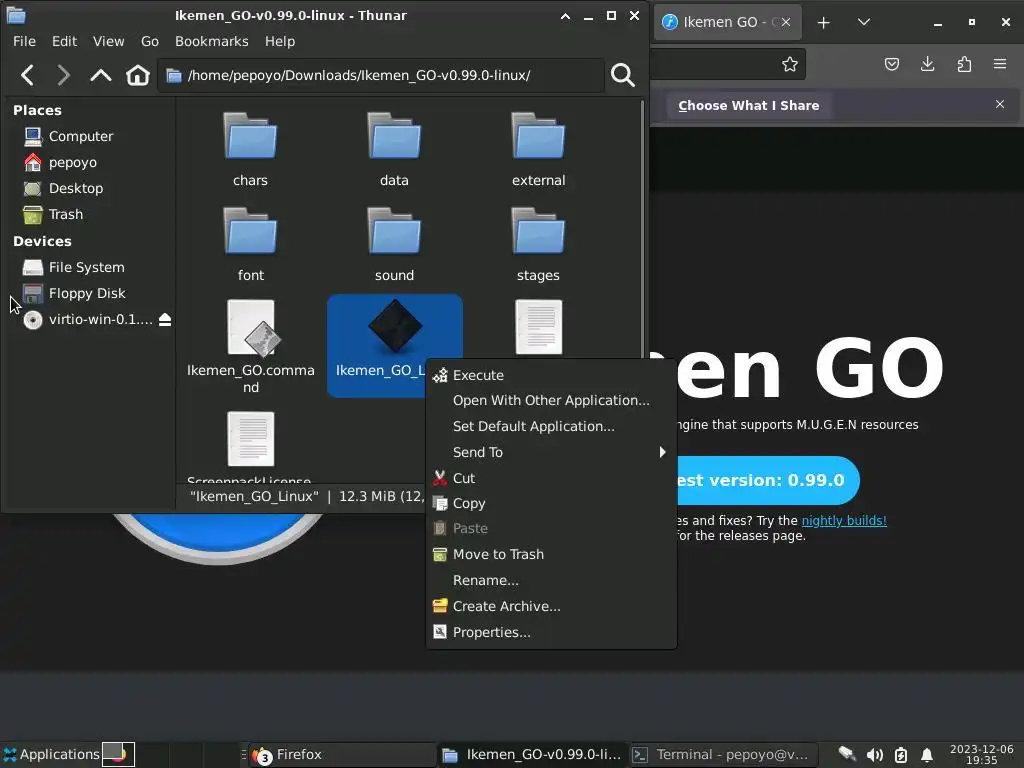Switch to Terminal window in taskbar
Viewport: 1024px width, 768px height.
click(724, 754)
